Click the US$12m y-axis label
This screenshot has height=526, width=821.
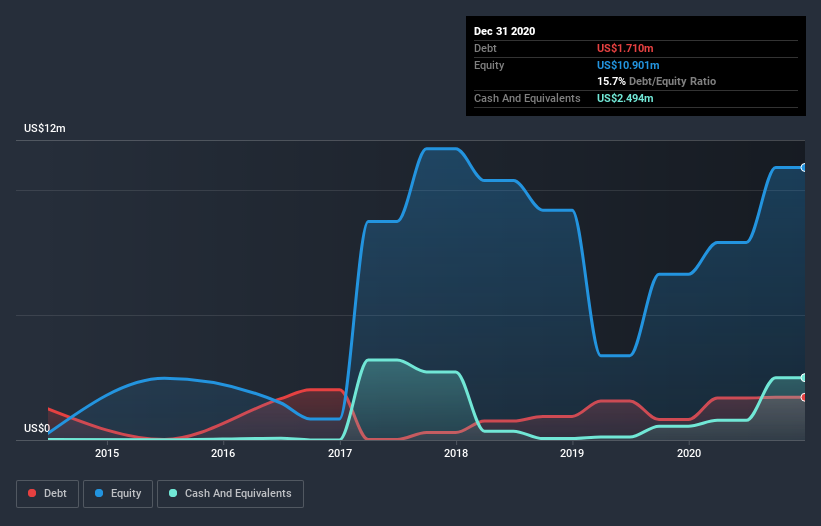coord(45,128)
